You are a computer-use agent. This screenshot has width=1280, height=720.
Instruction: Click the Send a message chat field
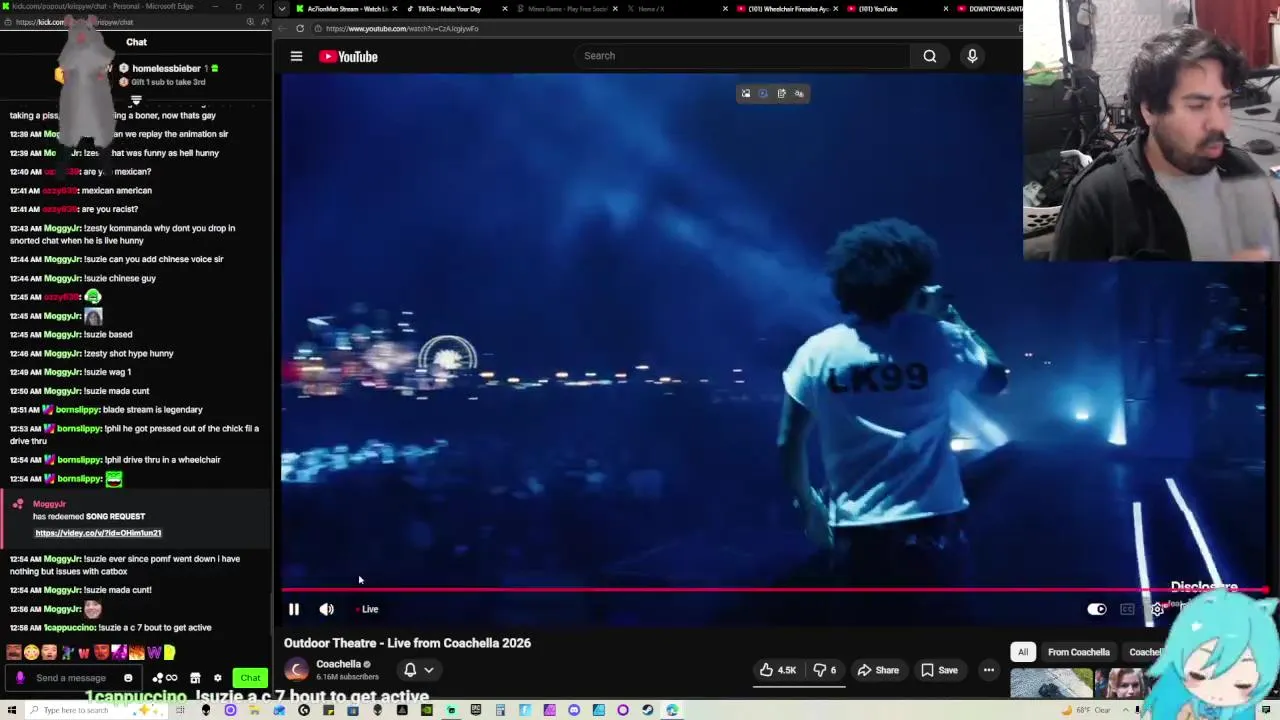pyautogui.click(x=72, y=678)
